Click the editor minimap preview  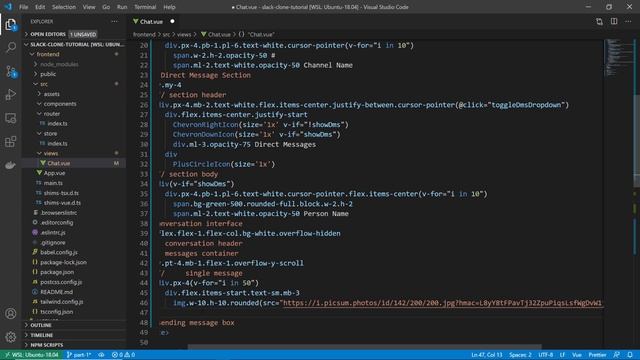[618, 57]
